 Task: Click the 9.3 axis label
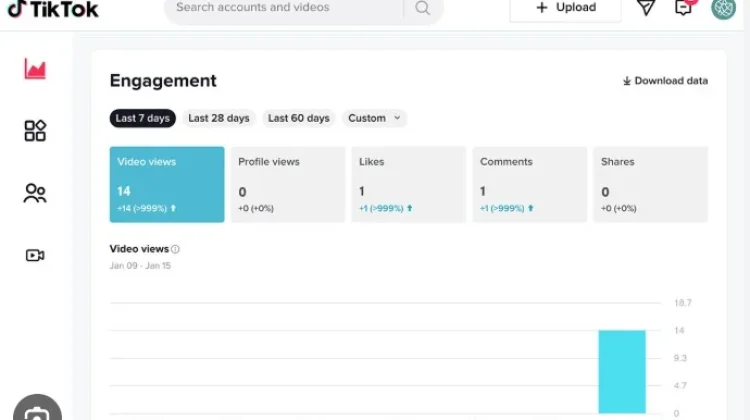680,358
